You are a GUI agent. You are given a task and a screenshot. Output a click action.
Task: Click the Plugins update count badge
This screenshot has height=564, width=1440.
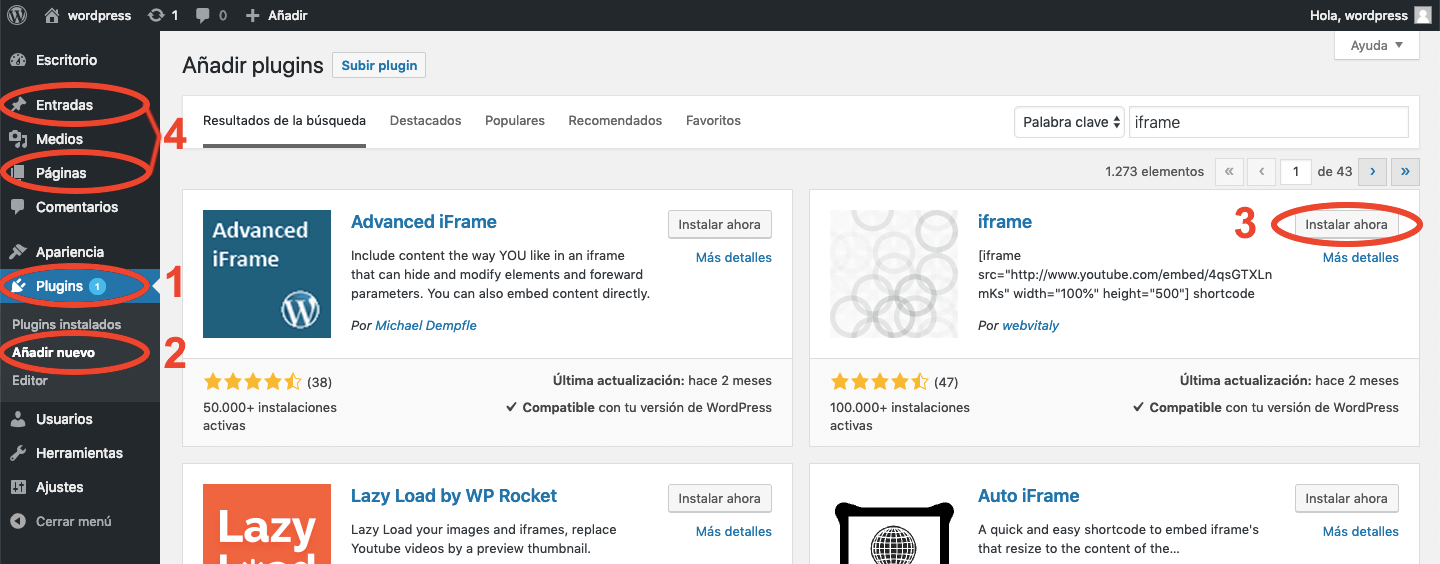click(97, 286)
